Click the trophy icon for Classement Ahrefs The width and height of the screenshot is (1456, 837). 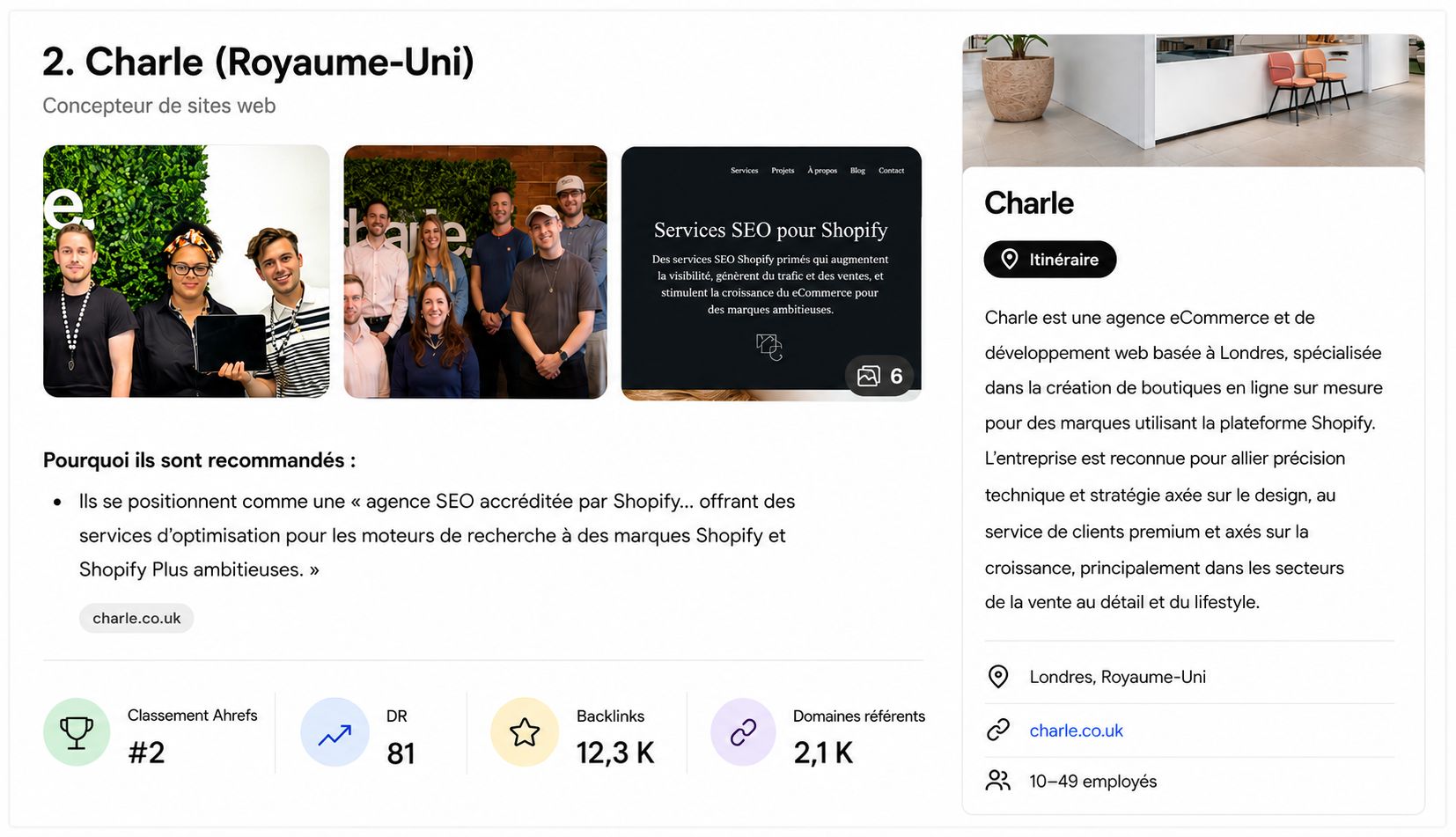(x=77, y=731)
